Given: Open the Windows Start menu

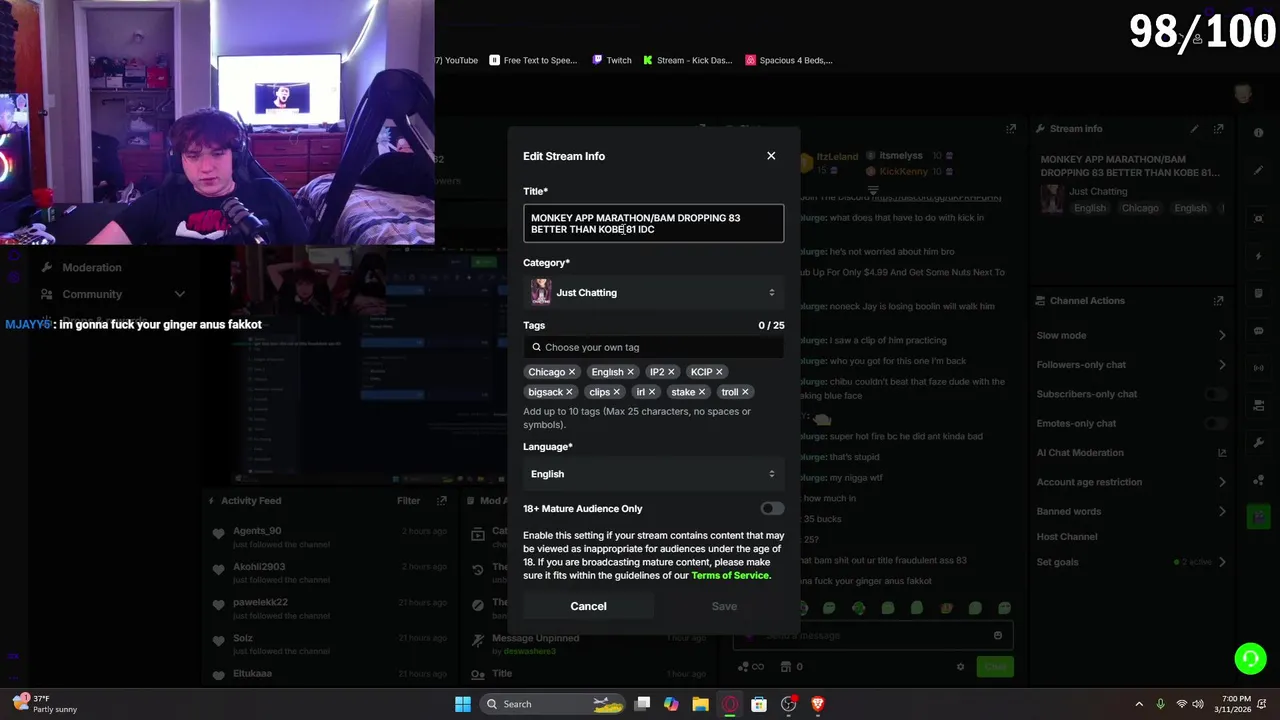Looking at the screenshot, I should [x=463, y=704].
